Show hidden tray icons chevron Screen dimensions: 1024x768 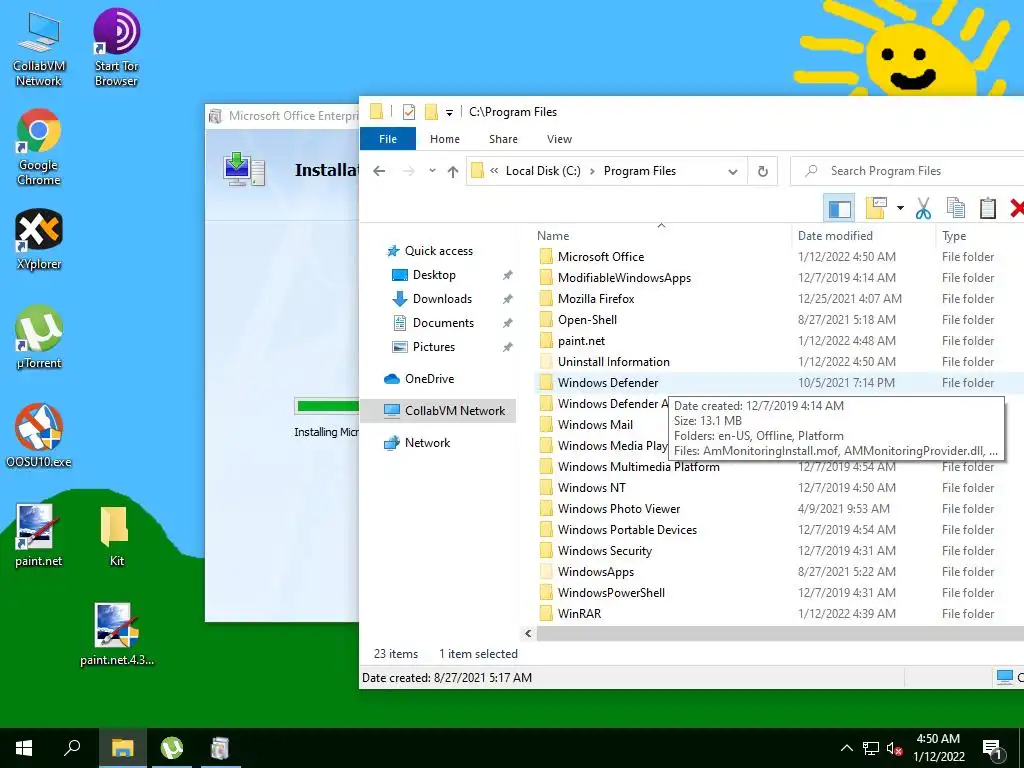click(x=846, y=748)
